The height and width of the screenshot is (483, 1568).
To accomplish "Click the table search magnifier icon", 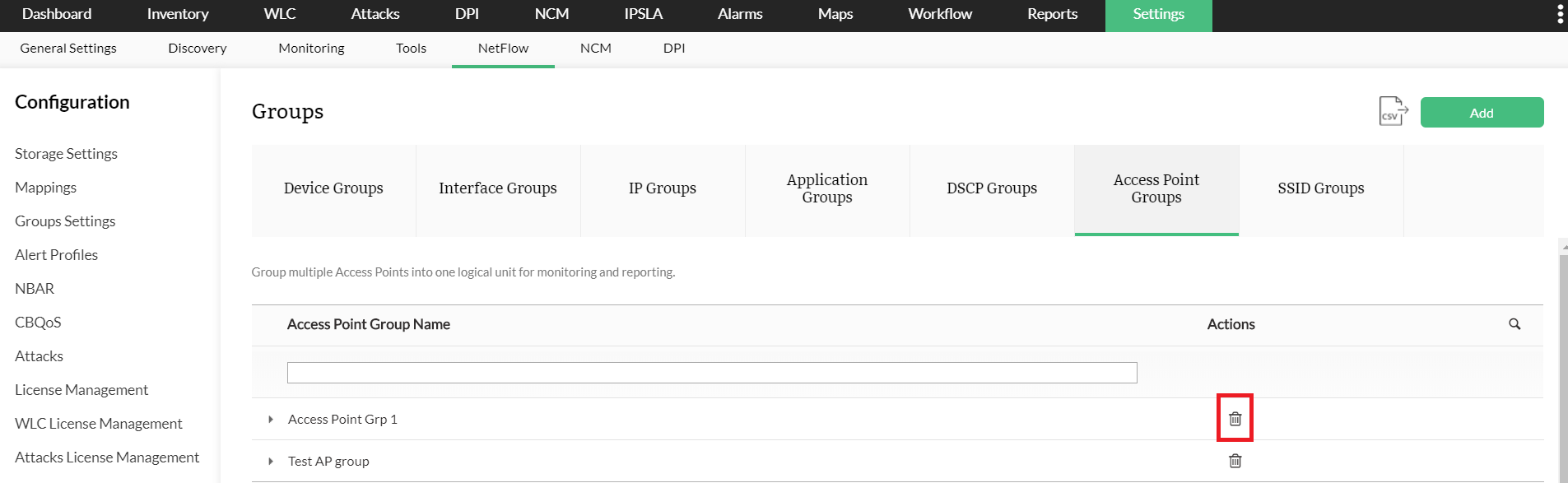I will [1514, 324].
